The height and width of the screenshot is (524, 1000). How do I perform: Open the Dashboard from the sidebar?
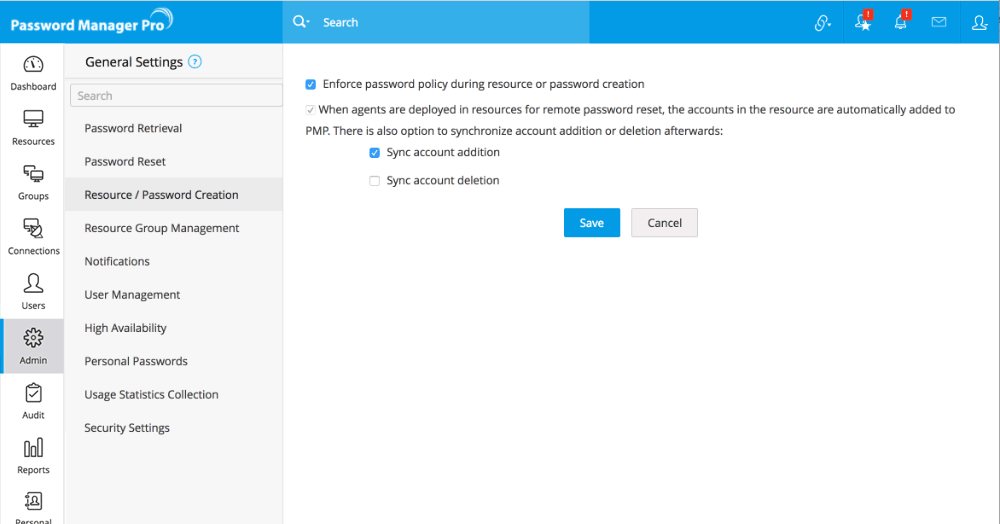click(x=33, y=72)
